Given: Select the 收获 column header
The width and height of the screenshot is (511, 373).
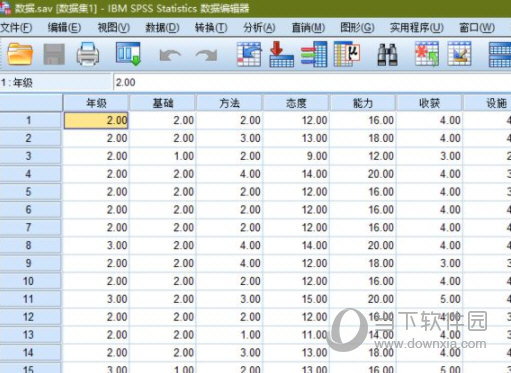Looking at the screenshot, I should pos(429,103).
